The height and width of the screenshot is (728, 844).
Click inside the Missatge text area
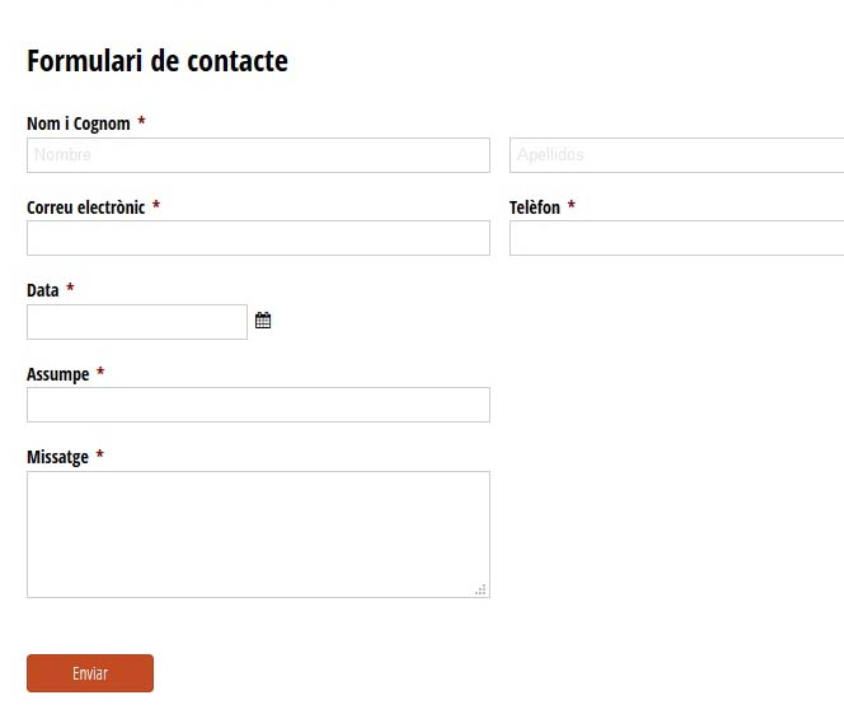click(258, 535)
